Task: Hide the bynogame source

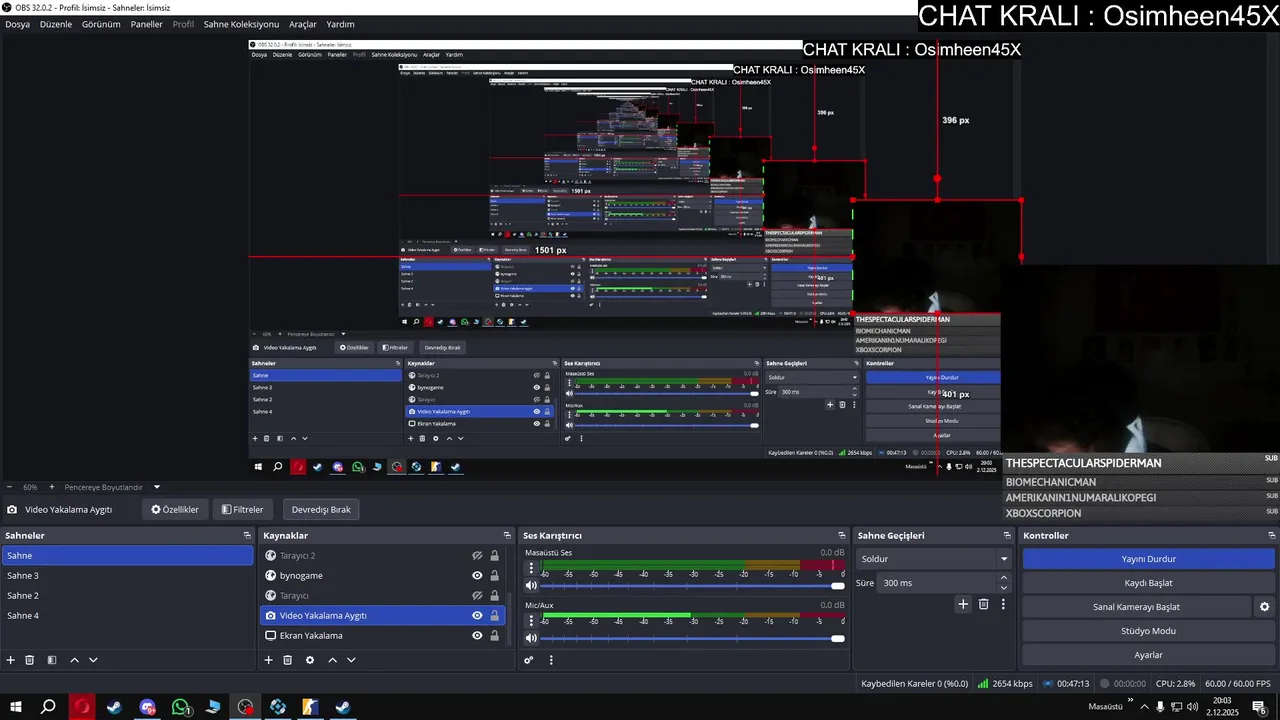Action: (477, 576)
